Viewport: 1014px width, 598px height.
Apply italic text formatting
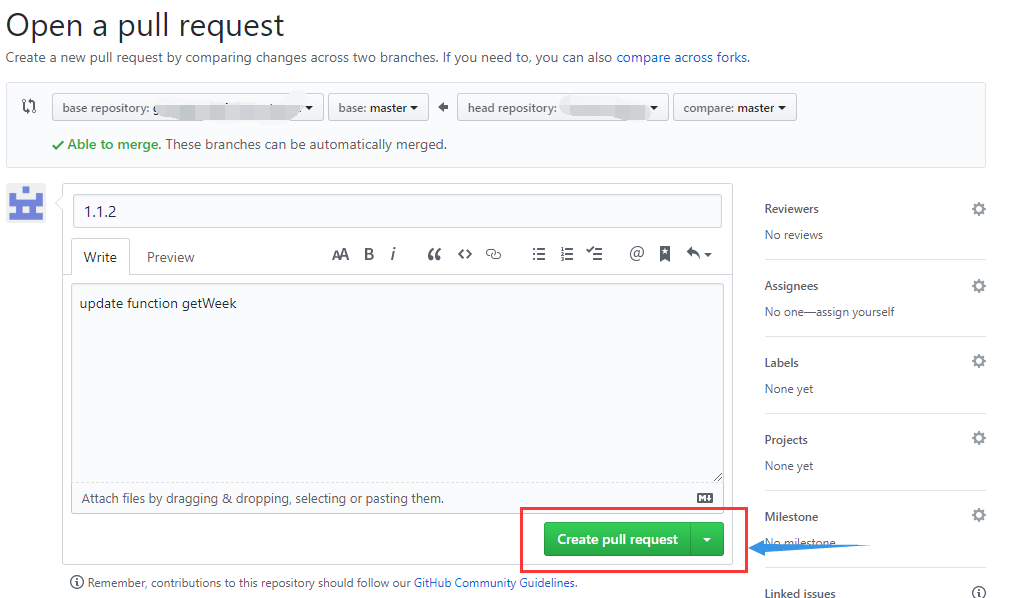393,255
